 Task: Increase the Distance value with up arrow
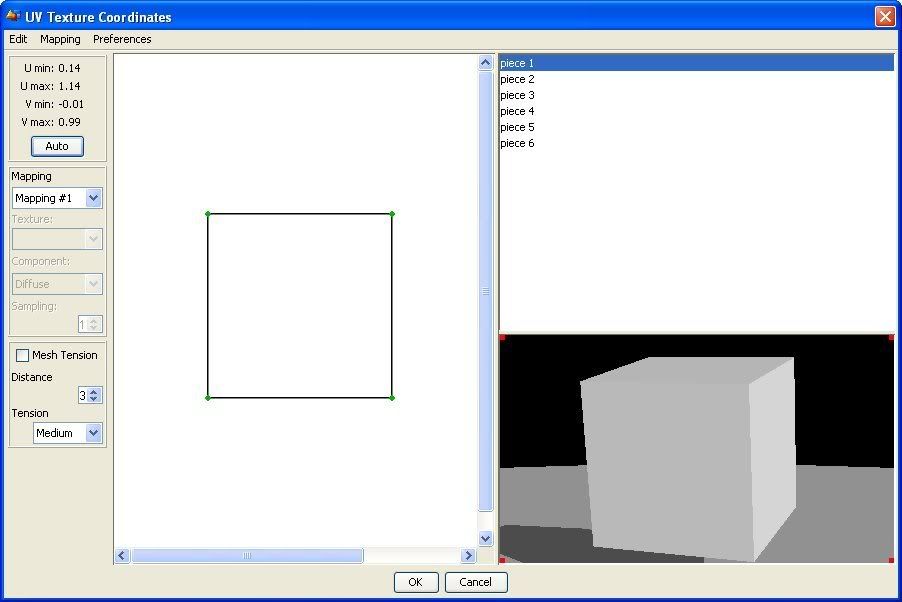click(x=95, y=391)
